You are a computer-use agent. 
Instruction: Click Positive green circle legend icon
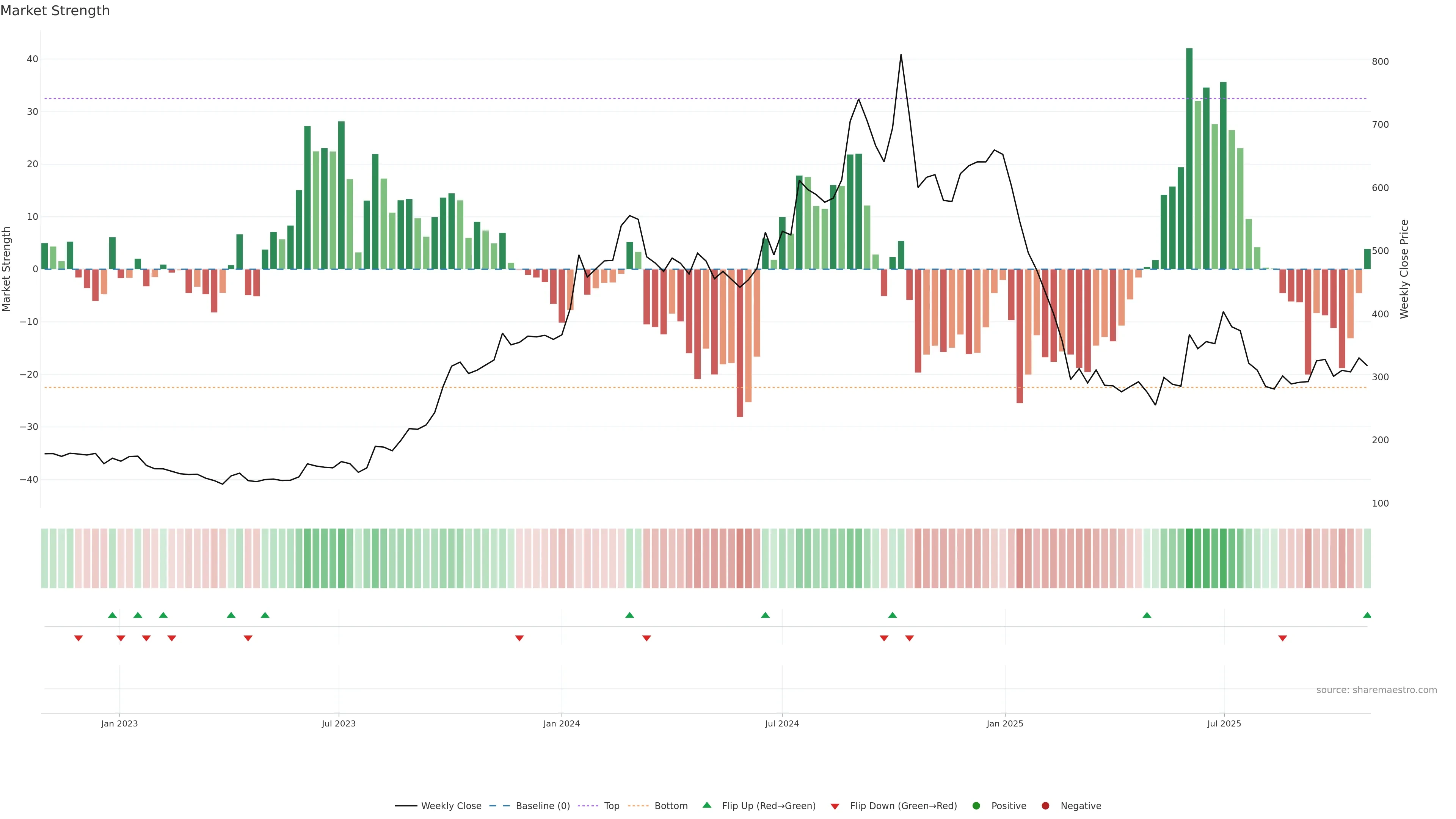click(x=976, y=806)
